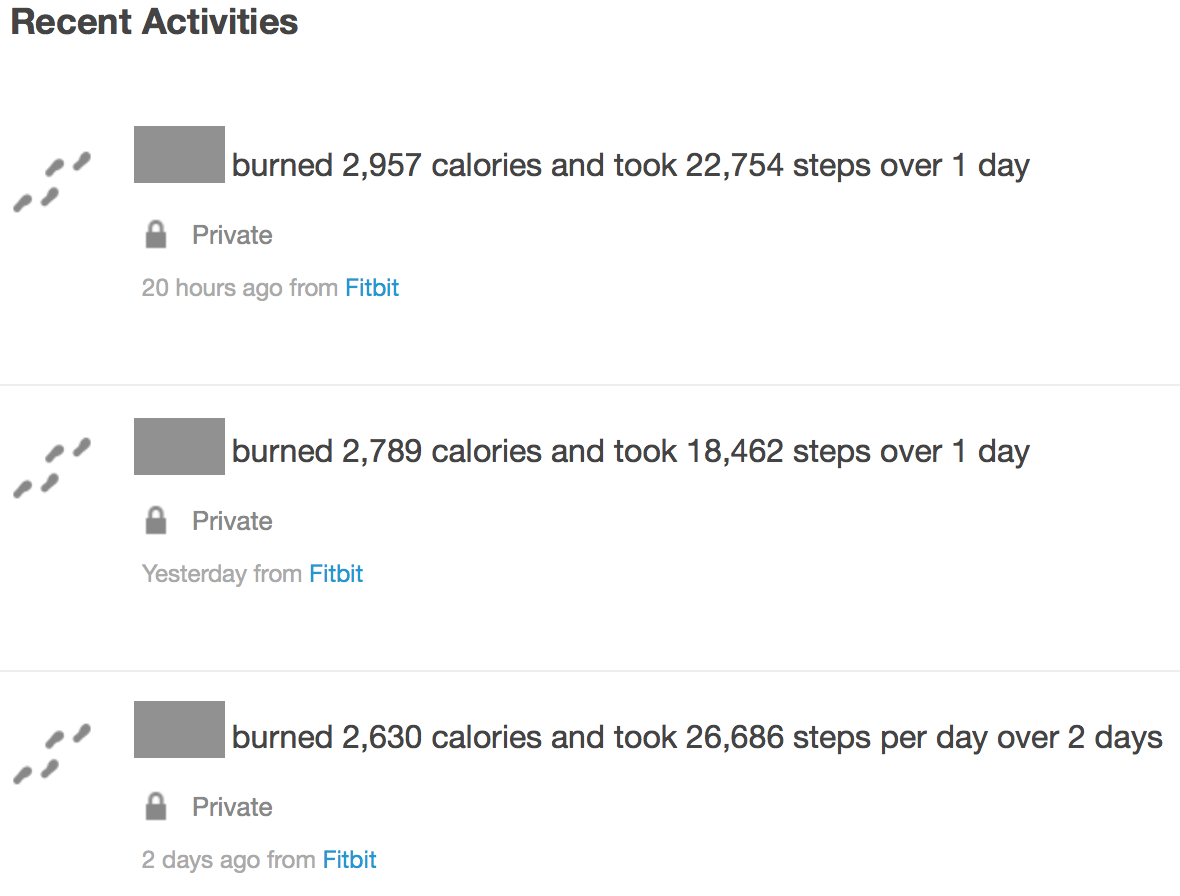Open the 'burned 2,630 calories' activity title

[696, 737]
